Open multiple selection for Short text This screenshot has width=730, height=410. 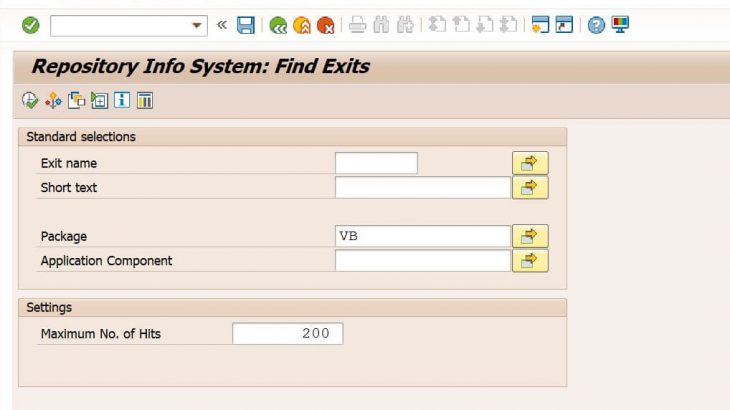(530, 188)
